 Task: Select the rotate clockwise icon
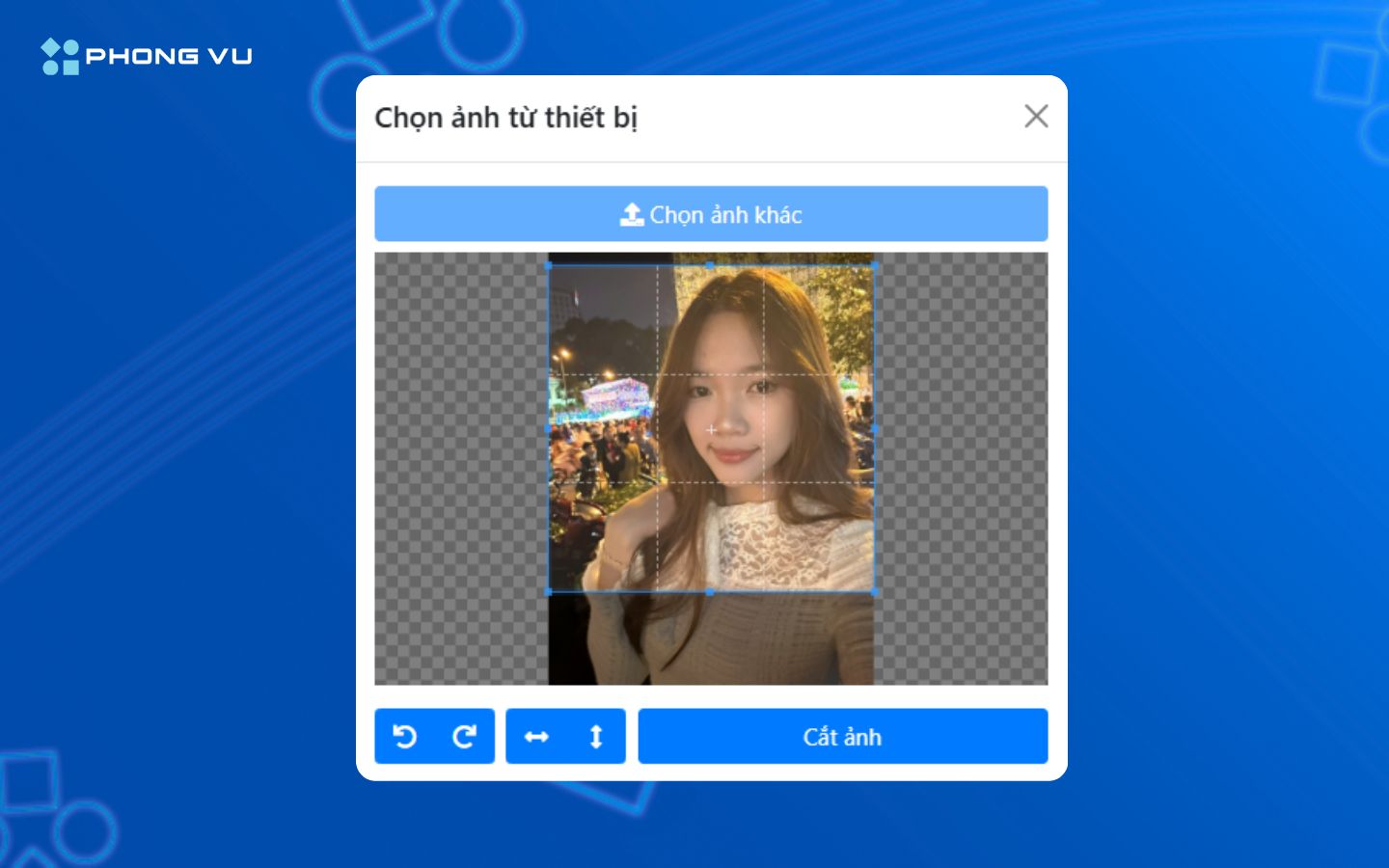(x=465, y=736)
